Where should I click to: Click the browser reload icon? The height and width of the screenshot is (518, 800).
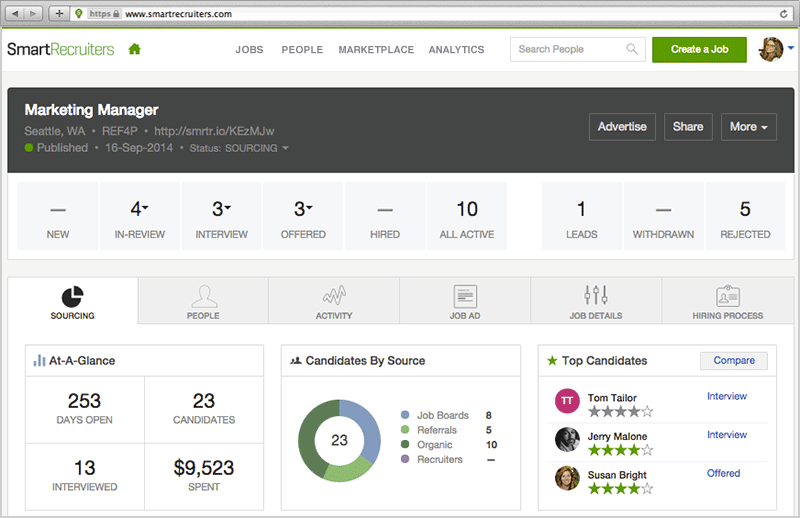click(784, 14)
